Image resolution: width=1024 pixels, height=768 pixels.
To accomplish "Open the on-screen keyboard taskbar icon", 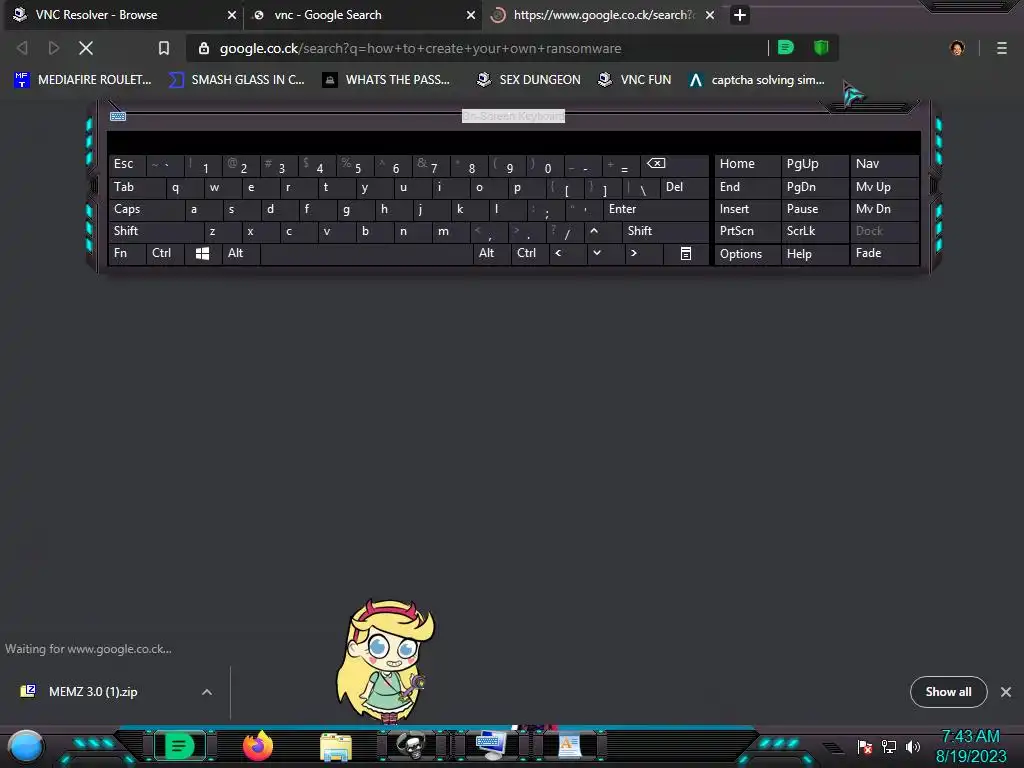I will pyautogui.click(x=490, y=746).
